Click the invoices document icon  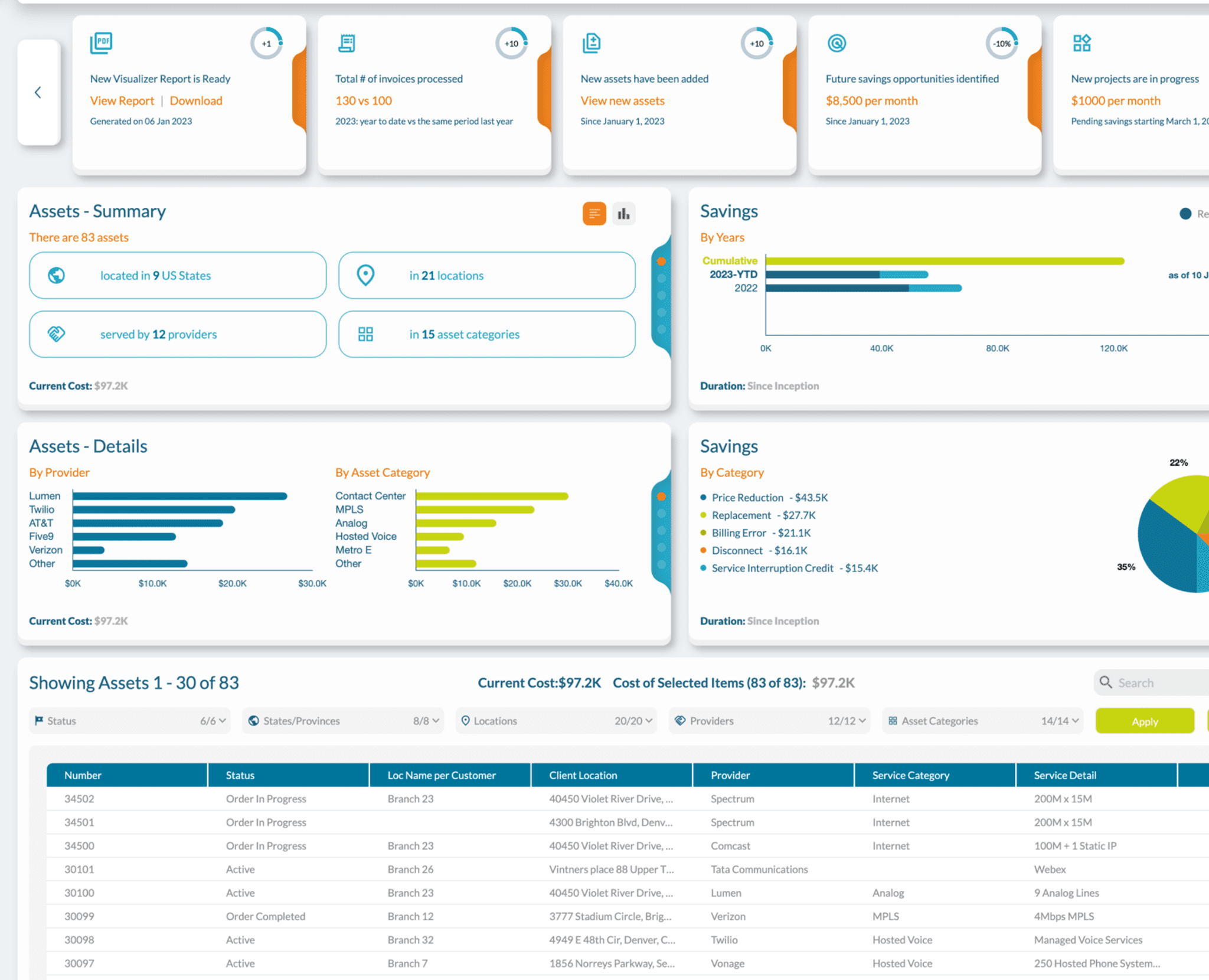click(x=347, y=43)
